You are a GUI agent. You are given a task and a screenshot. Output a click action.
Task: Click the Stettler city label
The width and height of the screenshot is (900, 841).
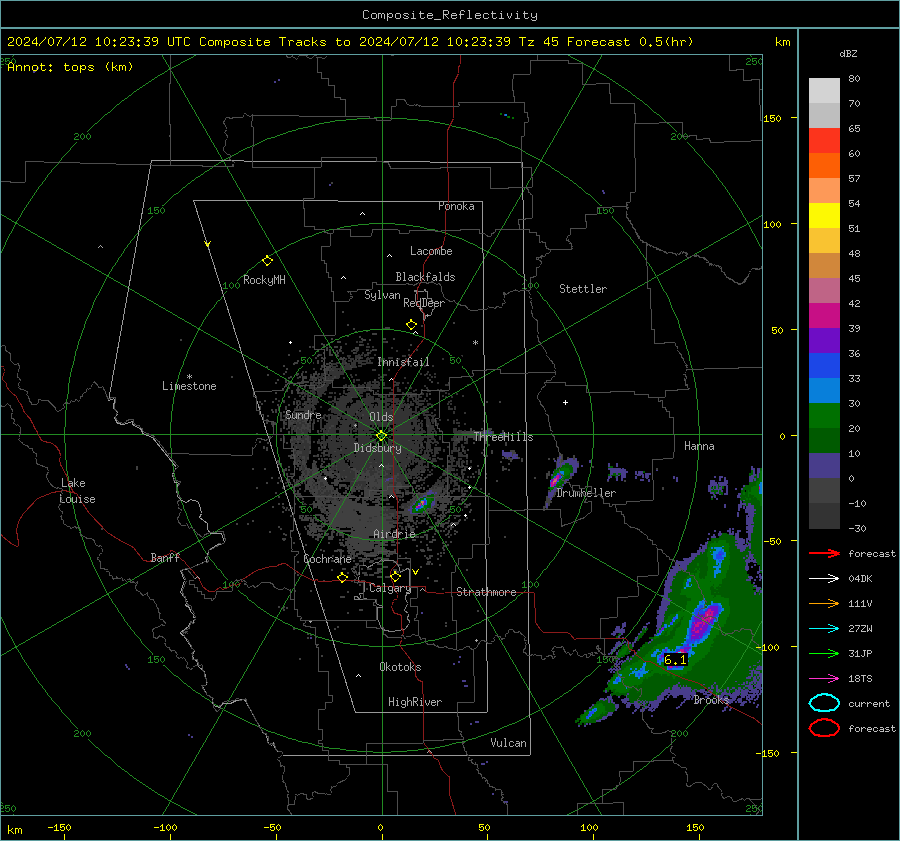[583, 289]
